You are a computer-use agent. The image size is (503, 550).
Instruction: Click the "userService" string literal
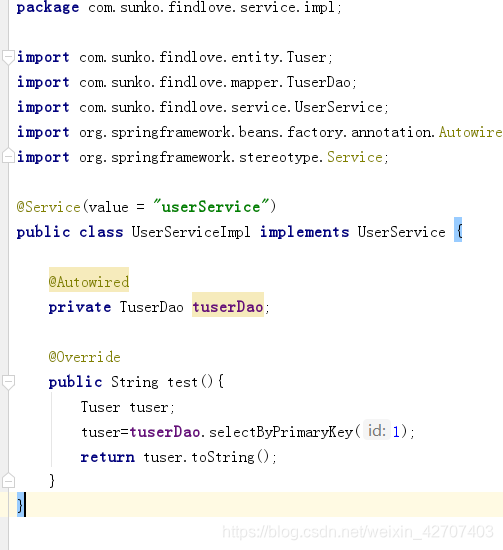(x=211, y=207)
